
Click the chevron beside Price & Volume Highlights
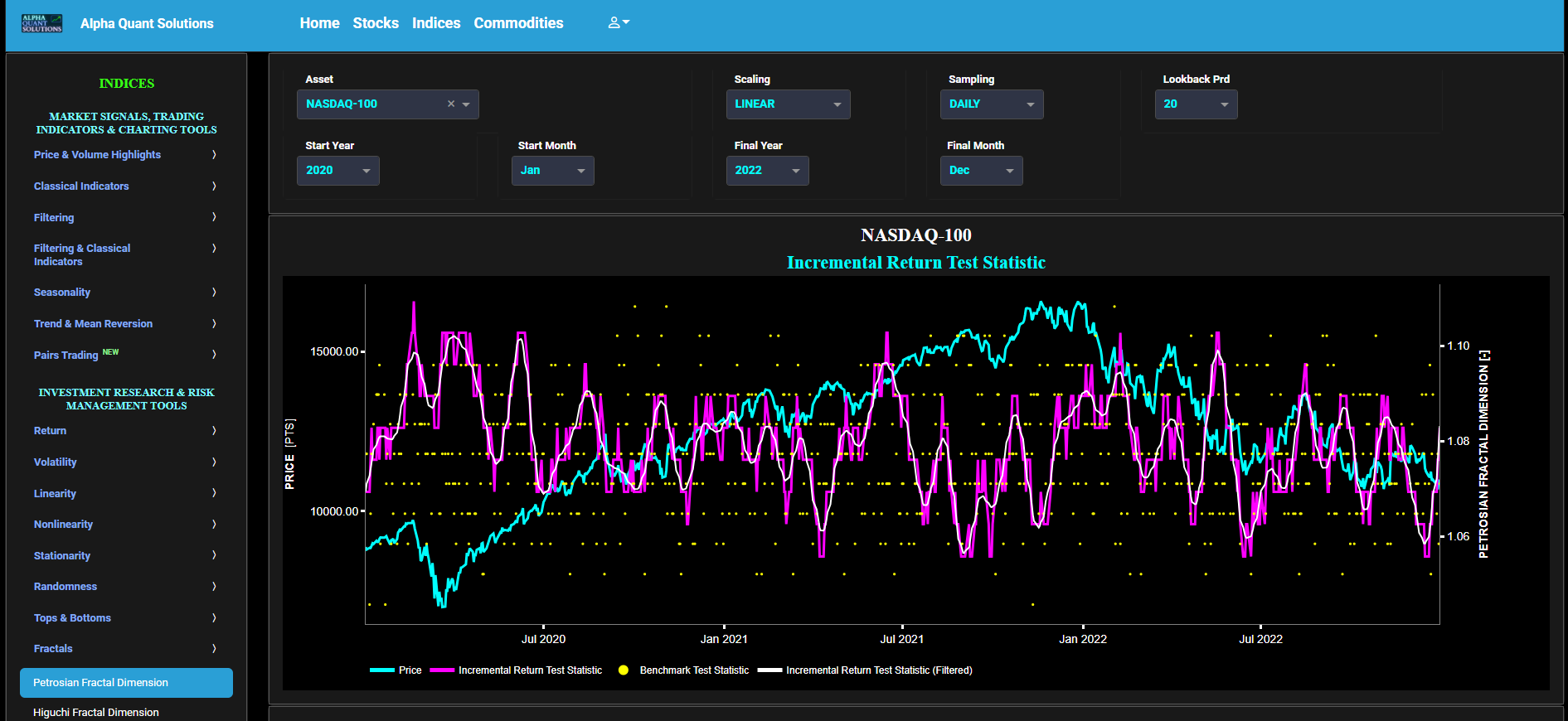pyautogui.click(x=214, y=155)
